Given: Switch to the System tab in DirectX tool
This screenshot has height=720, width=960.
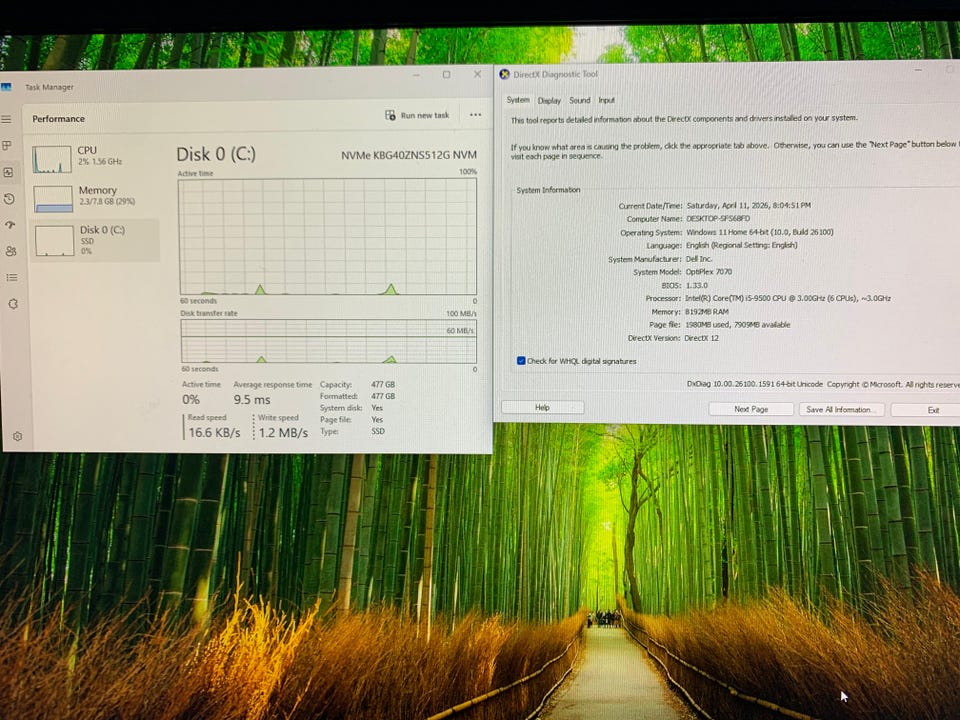Looking at the screenshot, I should coord(518,100).
